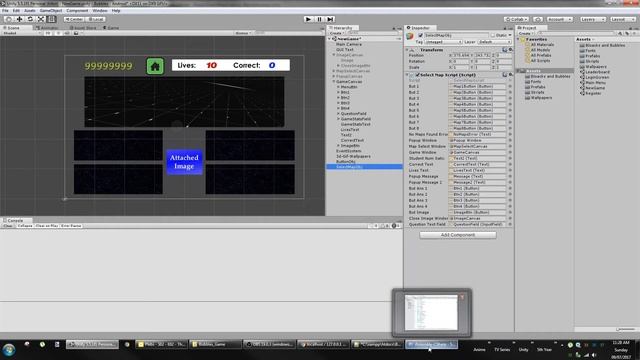Open the Gizmos dropdown in Scene view
This screenshot has width=640, height=360.
click(x=243, y=33)
